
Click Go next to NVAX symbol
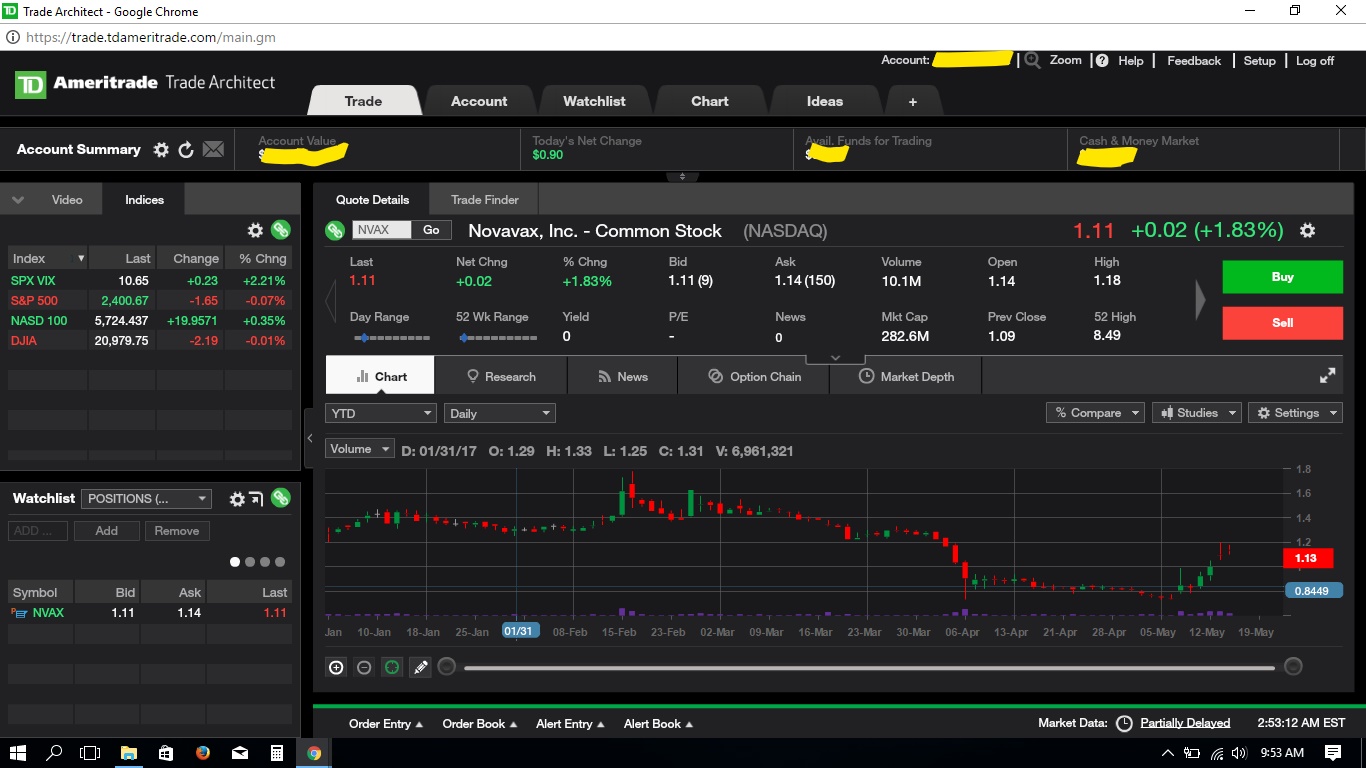pos(431,230)
